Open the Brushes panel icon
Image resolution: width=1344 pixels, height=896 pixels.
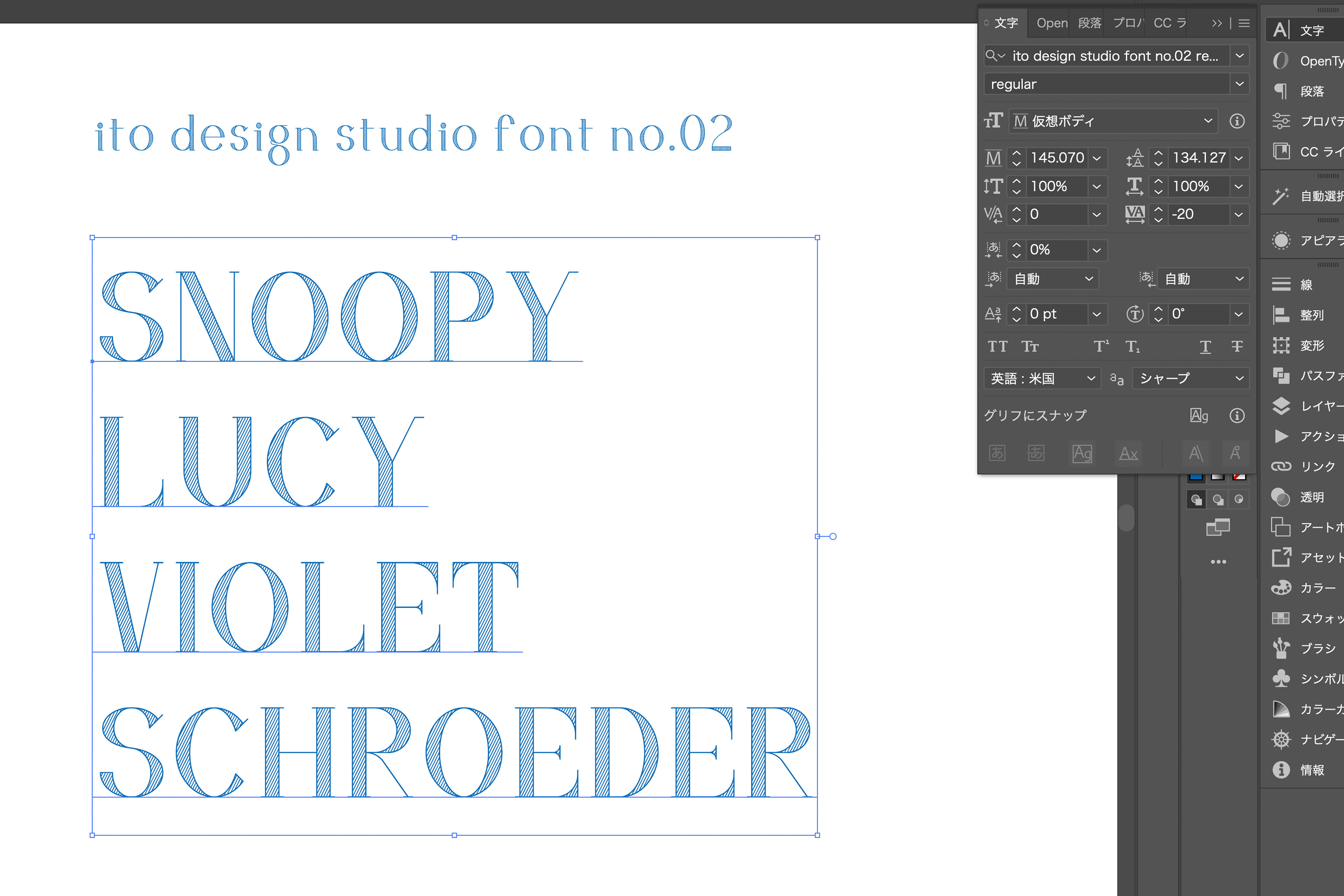(x=1281, y=648)
